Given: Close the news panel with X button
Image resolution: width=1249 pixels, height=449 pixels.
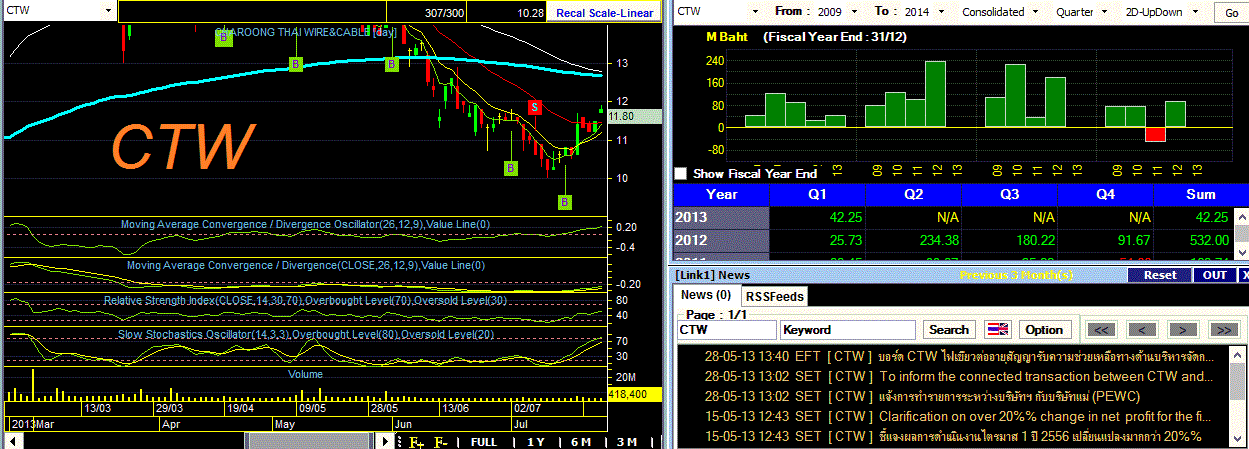Looking at the screenshot, I should click(x=1243, y=275).
